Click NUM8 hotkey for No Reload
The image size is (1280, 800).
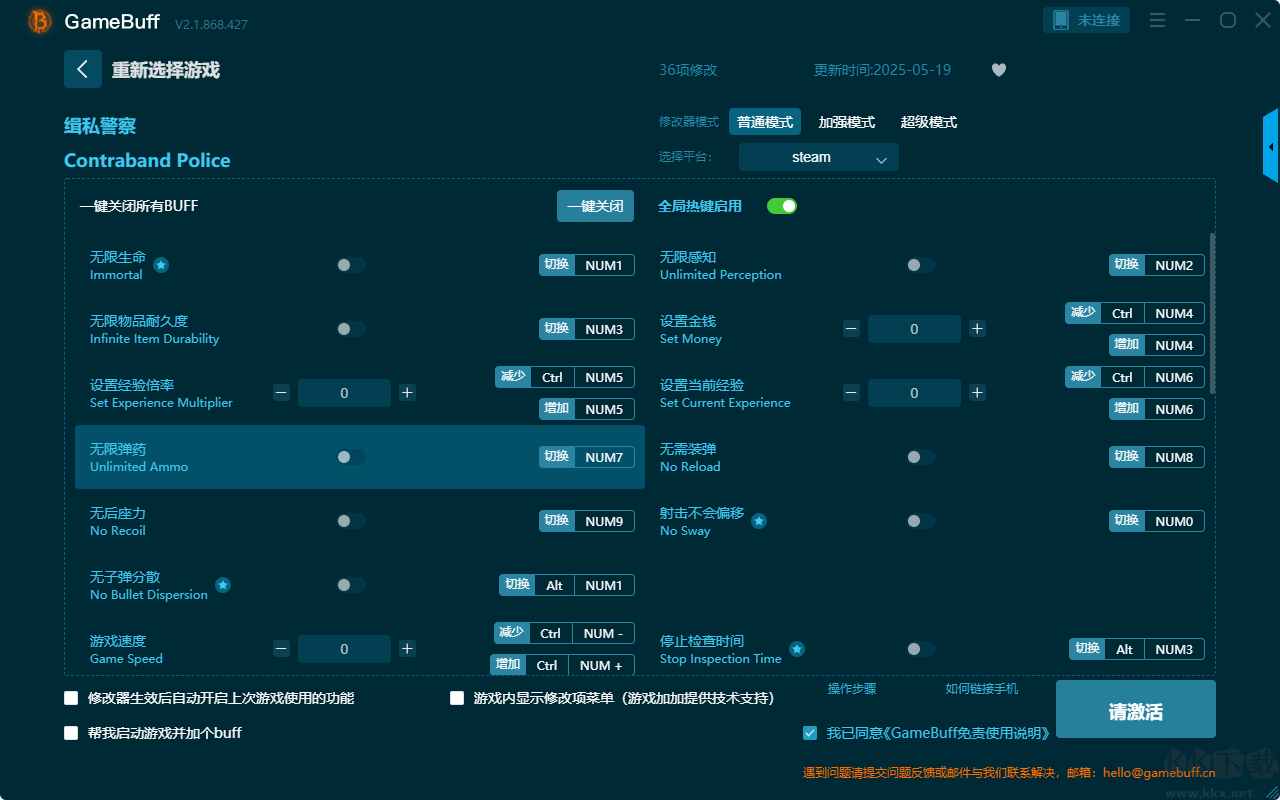1157,457
